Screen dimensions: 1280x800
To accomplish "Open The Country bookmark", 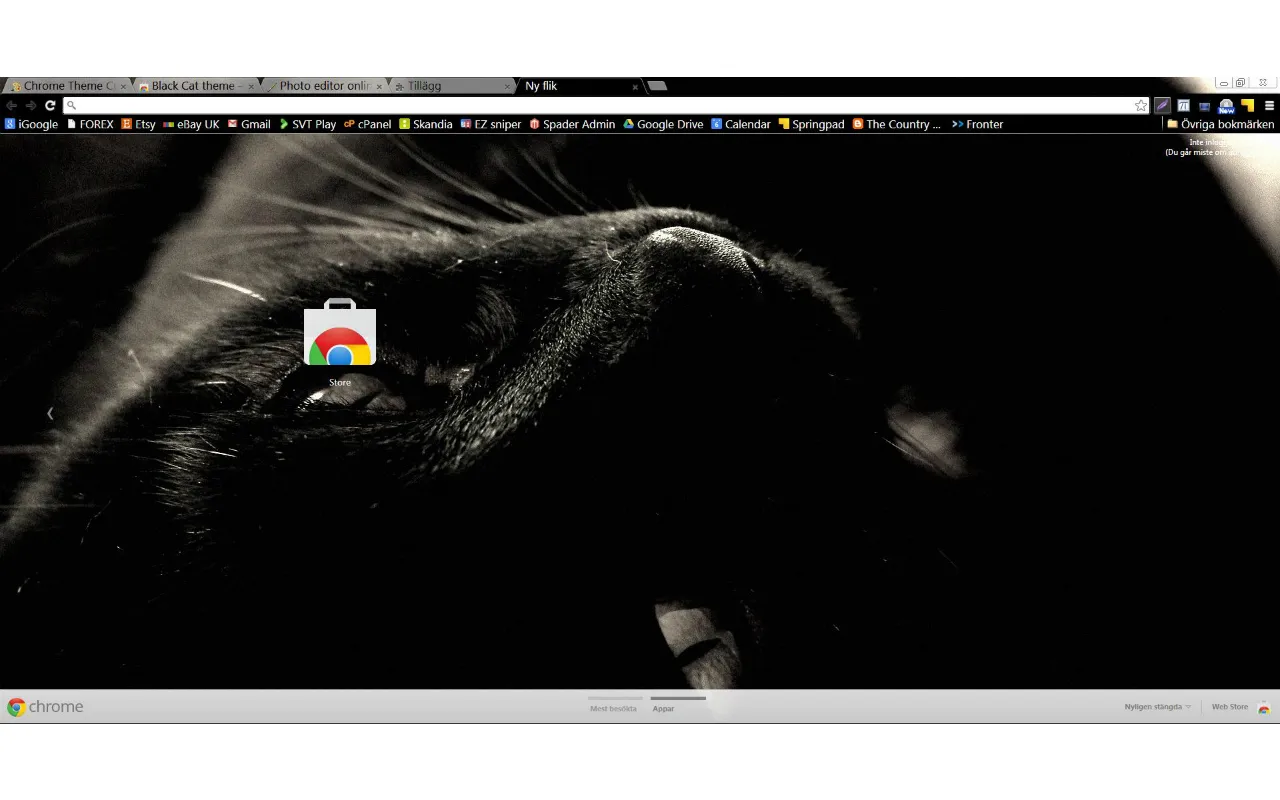I will click(x=897, y=124).
